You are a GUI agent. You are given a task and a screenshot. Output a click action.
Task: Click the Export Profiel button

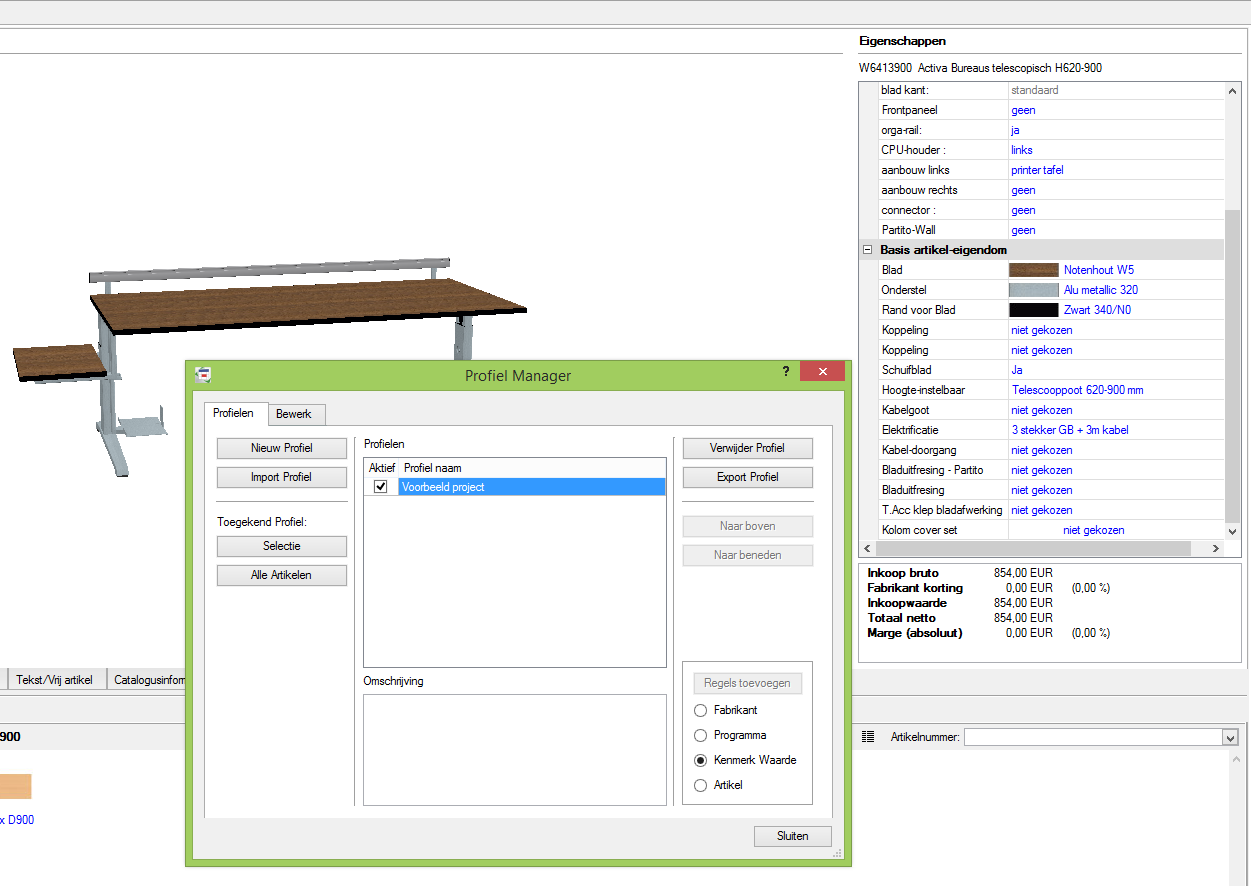[x=747, y=477]
